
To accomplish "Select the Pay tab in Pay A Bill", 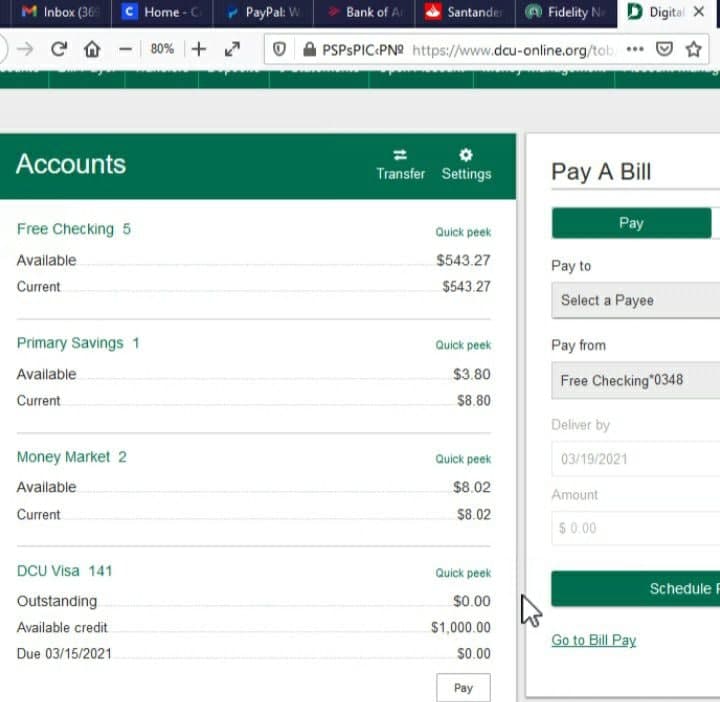I will point(631,223).
